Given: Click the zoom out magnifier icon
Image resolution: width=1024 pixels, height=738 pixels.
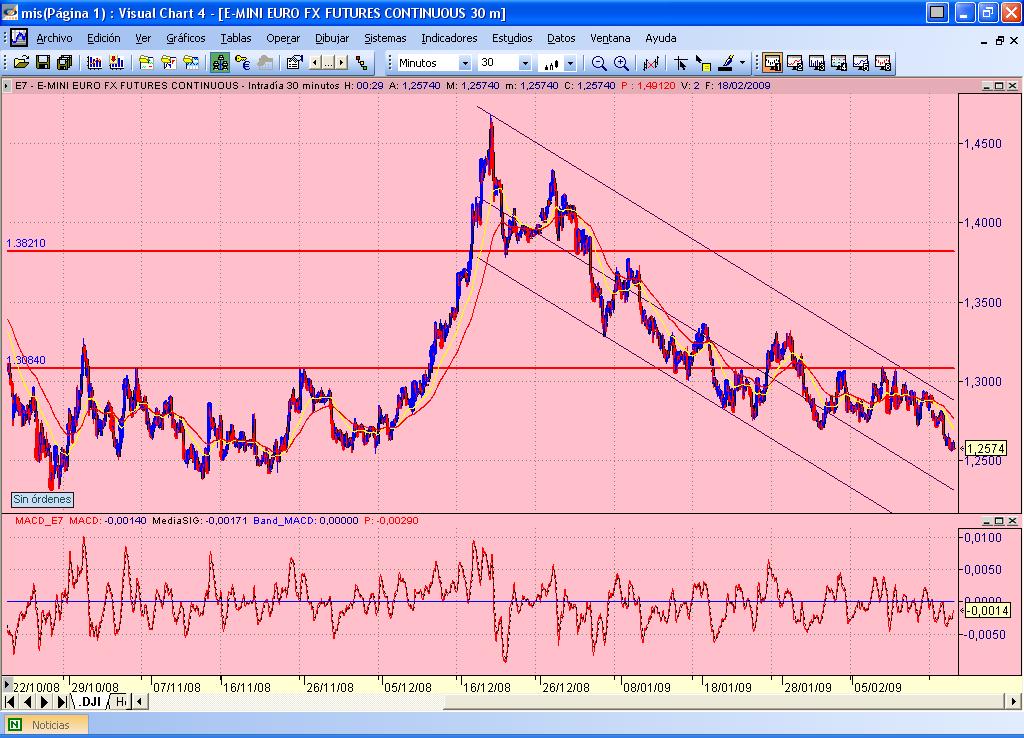Looking at the screenshot, I should (599, 63).
